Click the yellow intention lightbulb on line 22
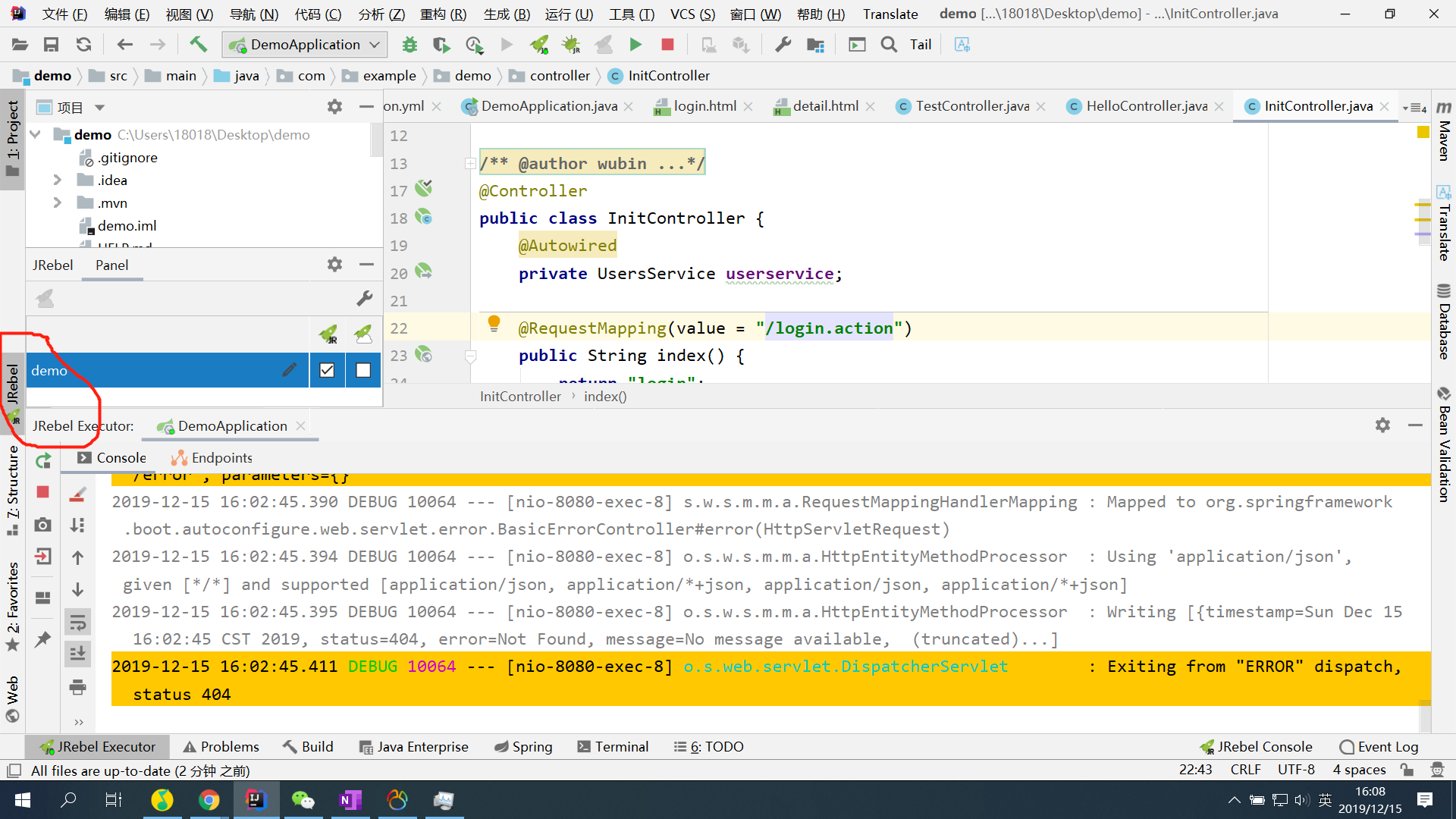The width and height of the screenshot is (1456, 819). 494,324
